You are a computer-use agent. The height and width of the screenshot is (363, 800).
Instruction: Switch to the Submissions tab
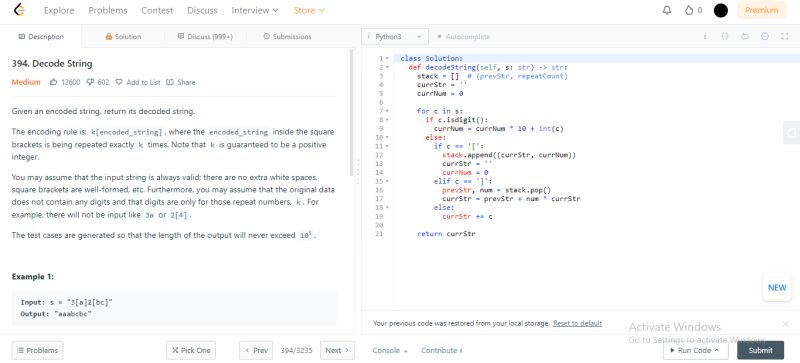tap(287, 37)
